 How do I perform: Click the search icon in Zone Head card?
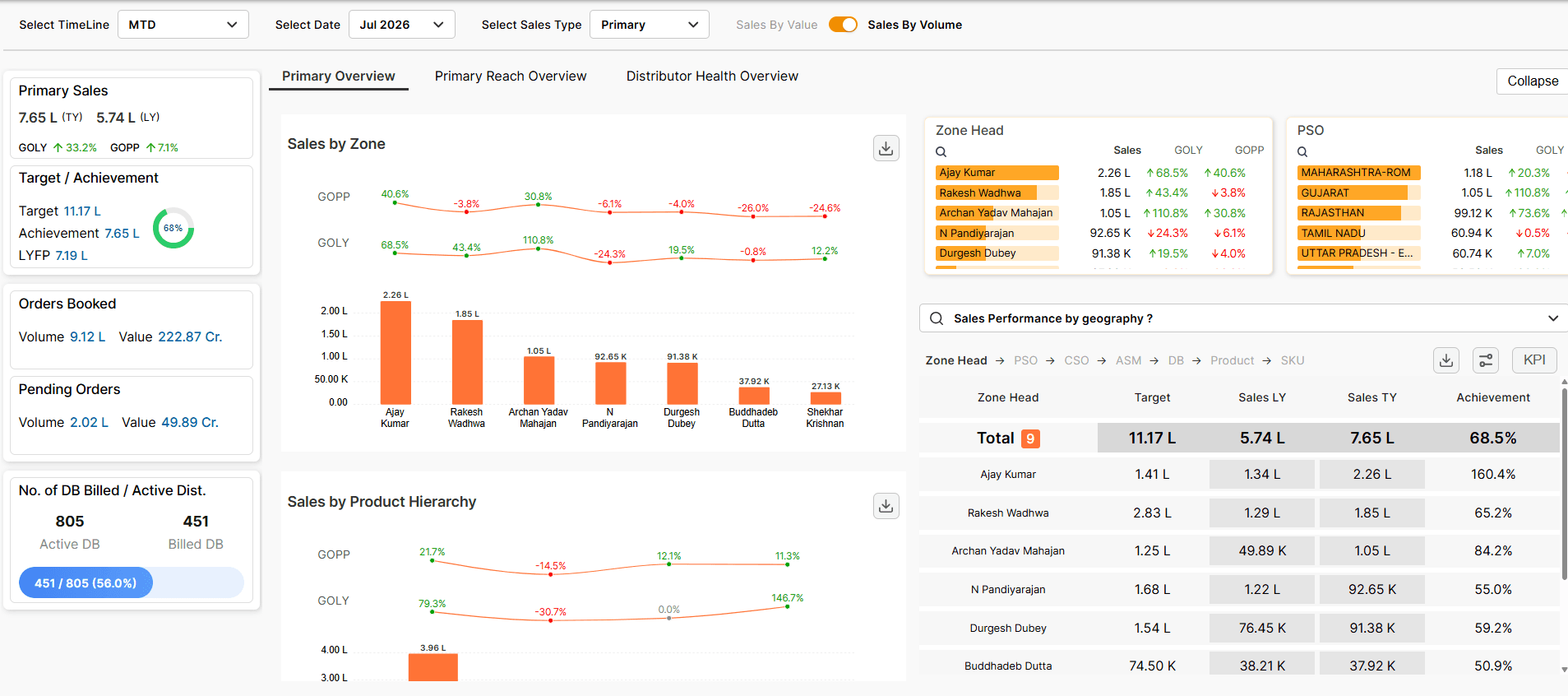[941, 151]
